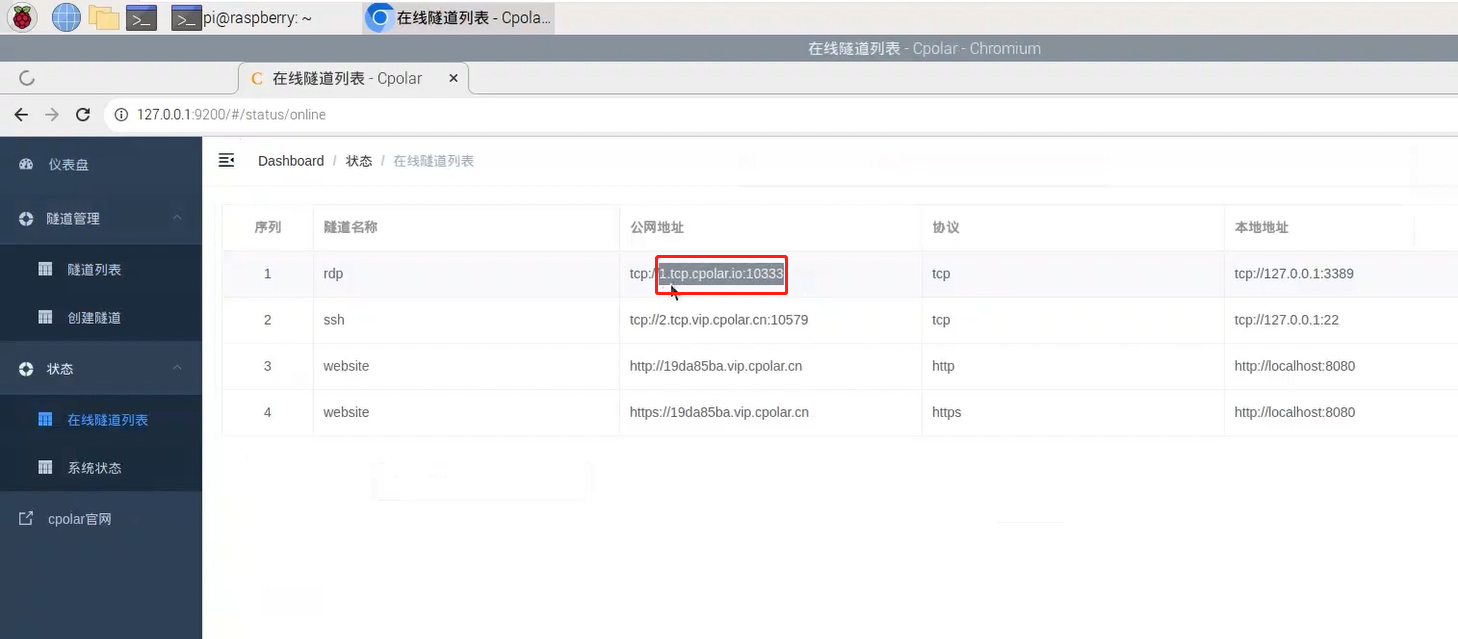Image resolution: width=1458 pixels, height=639 pixels.
Task: Launch the terminal from the taskbar
Action: 141,17
